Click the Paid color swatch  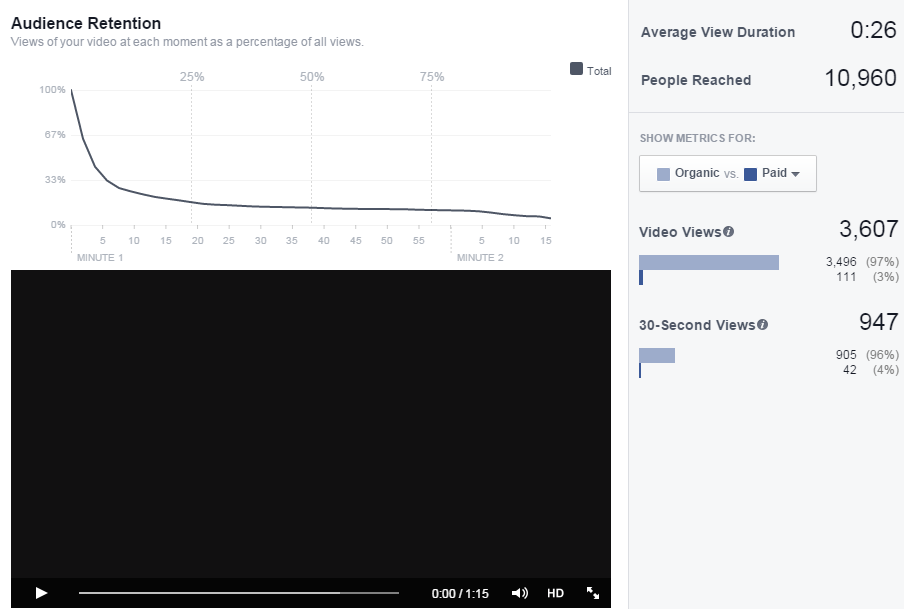pyautogui.click(x=750, y=174)
